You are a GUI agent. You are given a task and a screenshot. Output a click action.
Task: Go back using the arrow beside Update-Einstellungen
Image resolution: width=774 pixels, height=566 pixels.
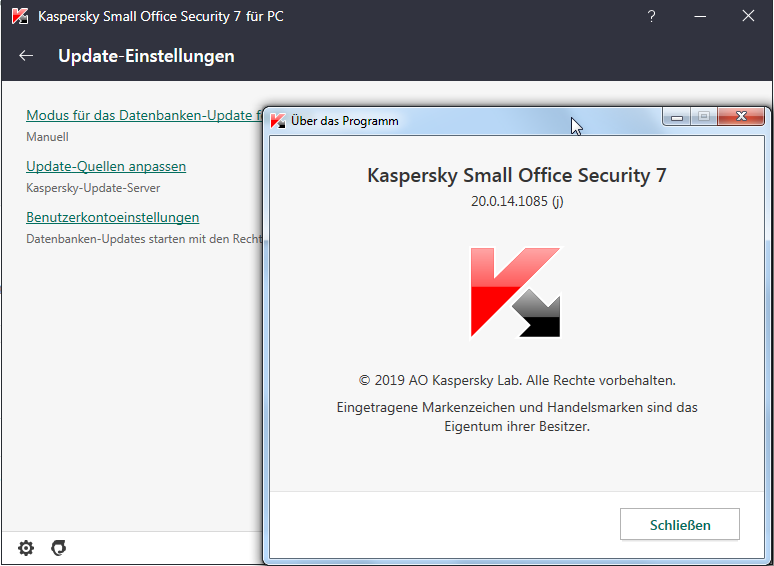[x=26, y=56]
